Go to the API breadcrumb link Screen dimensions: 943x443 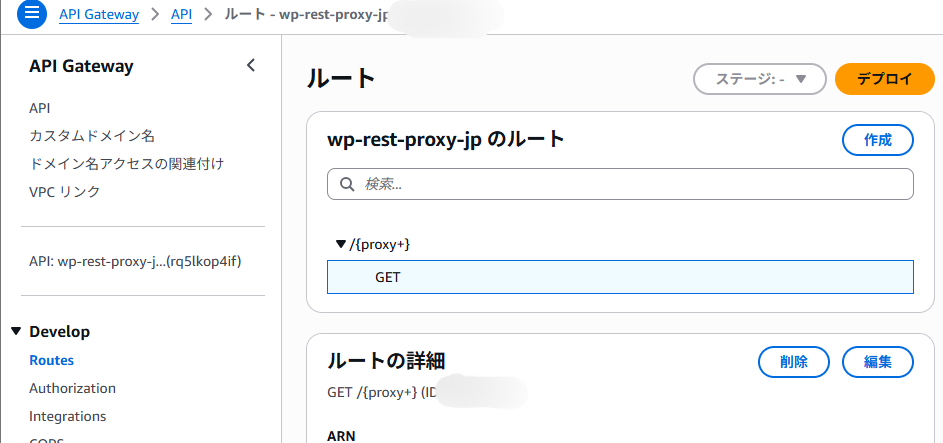click(x=181, y=15)
